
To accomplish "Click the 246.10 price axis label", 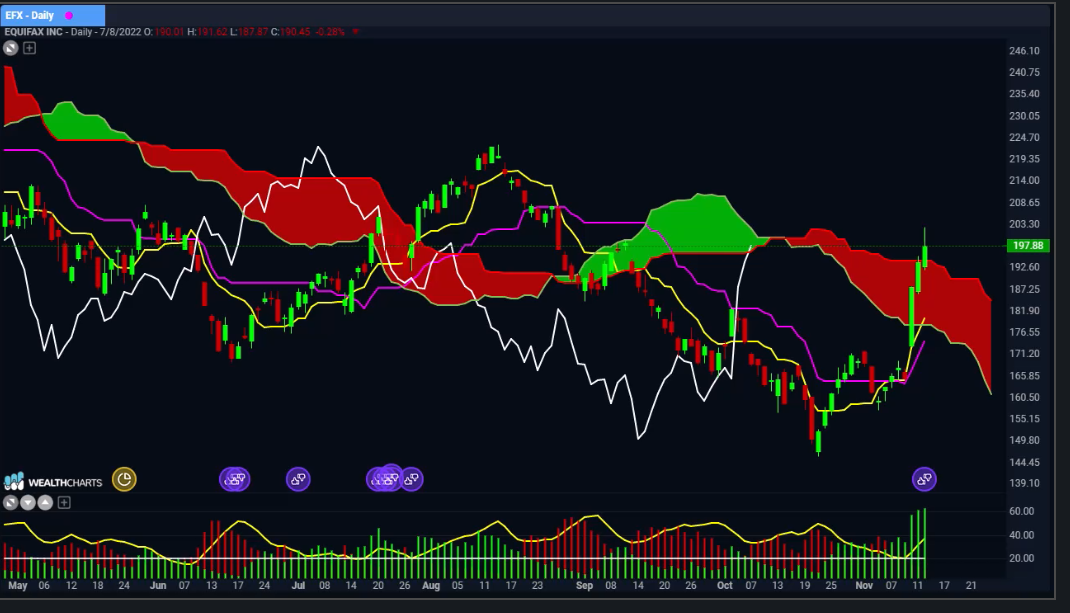I will pyautogui.click(x=1024, y=51).
